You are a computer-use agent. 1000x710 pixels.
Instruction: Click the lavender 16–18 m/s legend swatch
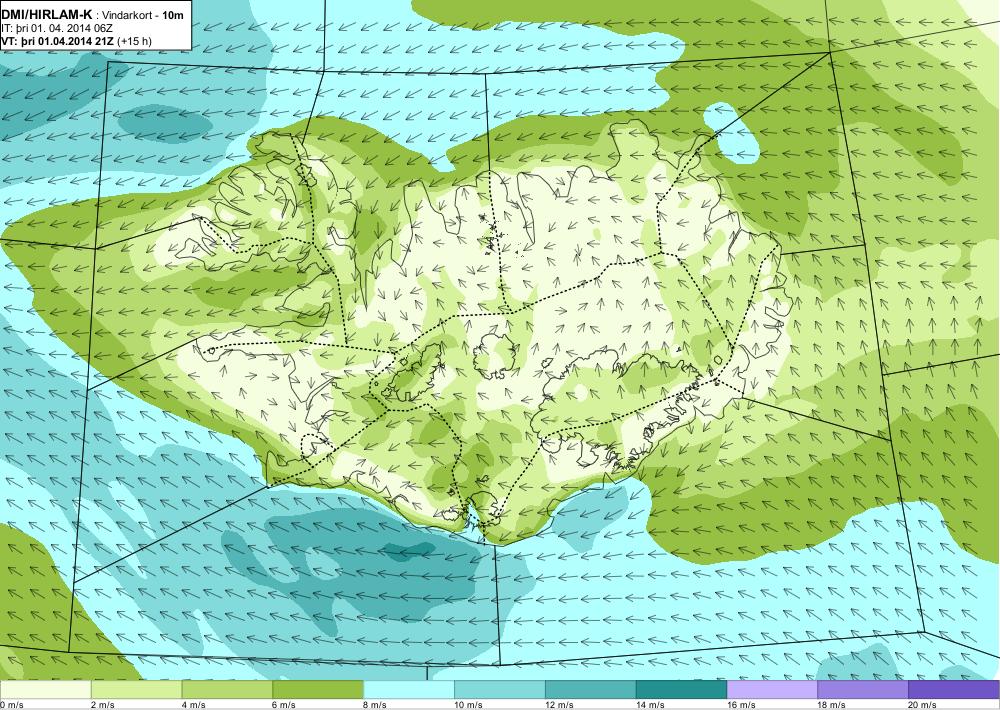(x=772, y=690)
